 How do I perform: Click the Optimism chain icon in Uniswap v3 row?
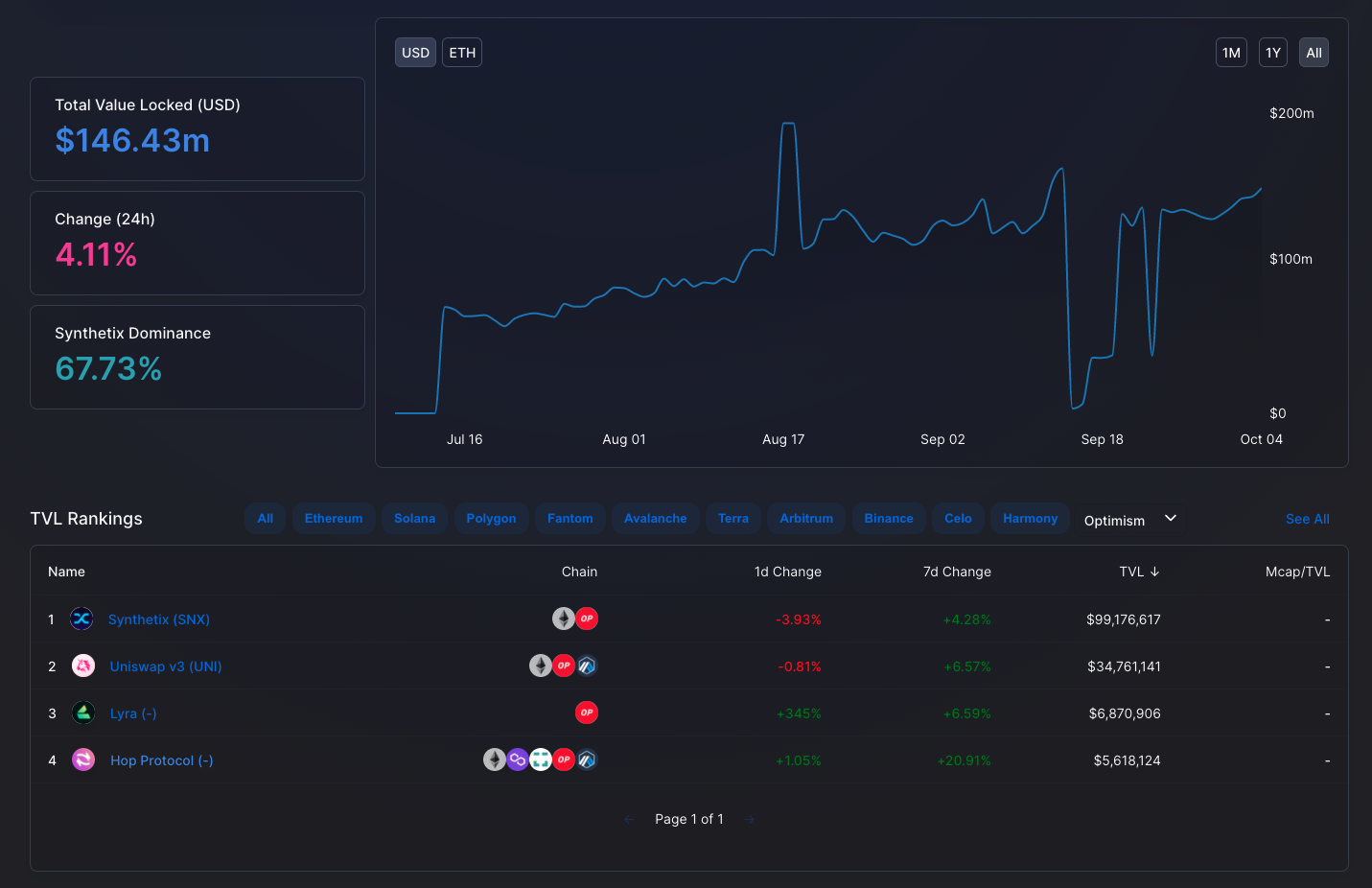click(564, 666)
